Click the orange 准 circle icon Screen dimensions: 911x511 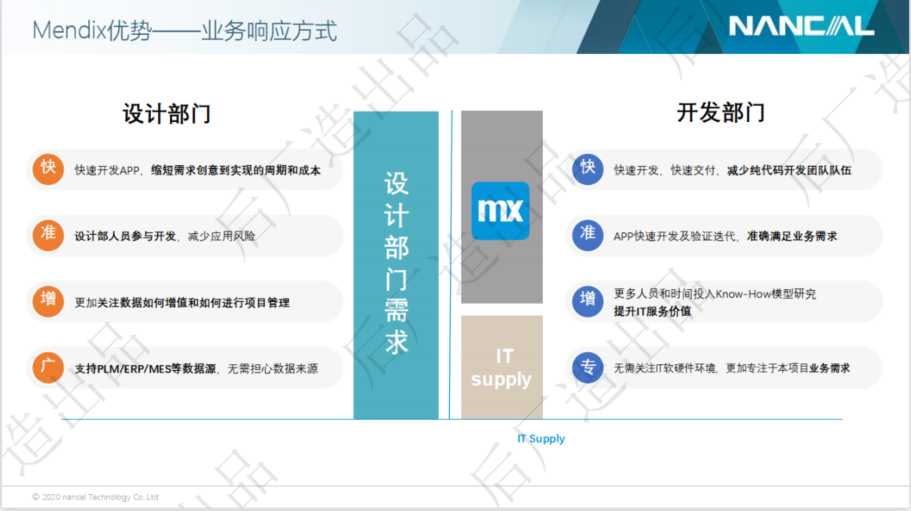[x=48, y=235]
